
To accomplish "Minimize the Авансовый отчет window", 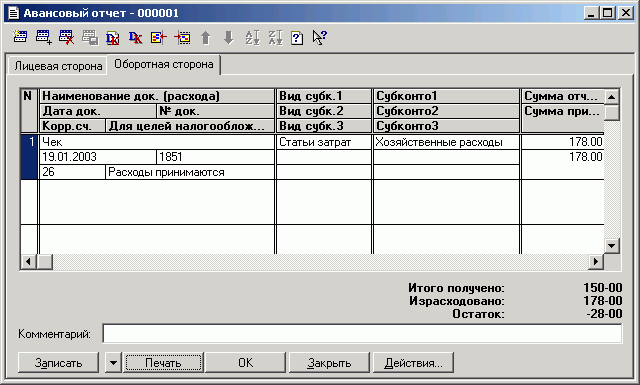I will click(591, 13).
